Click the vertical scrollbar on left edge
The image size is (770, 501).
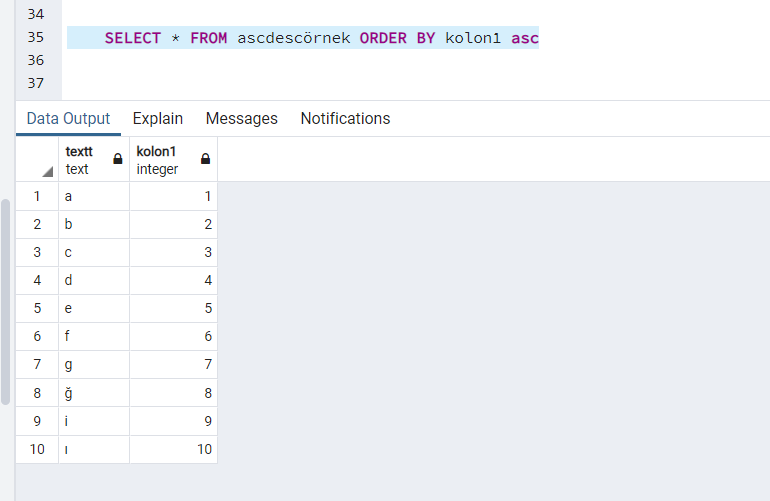coord(5,302)
